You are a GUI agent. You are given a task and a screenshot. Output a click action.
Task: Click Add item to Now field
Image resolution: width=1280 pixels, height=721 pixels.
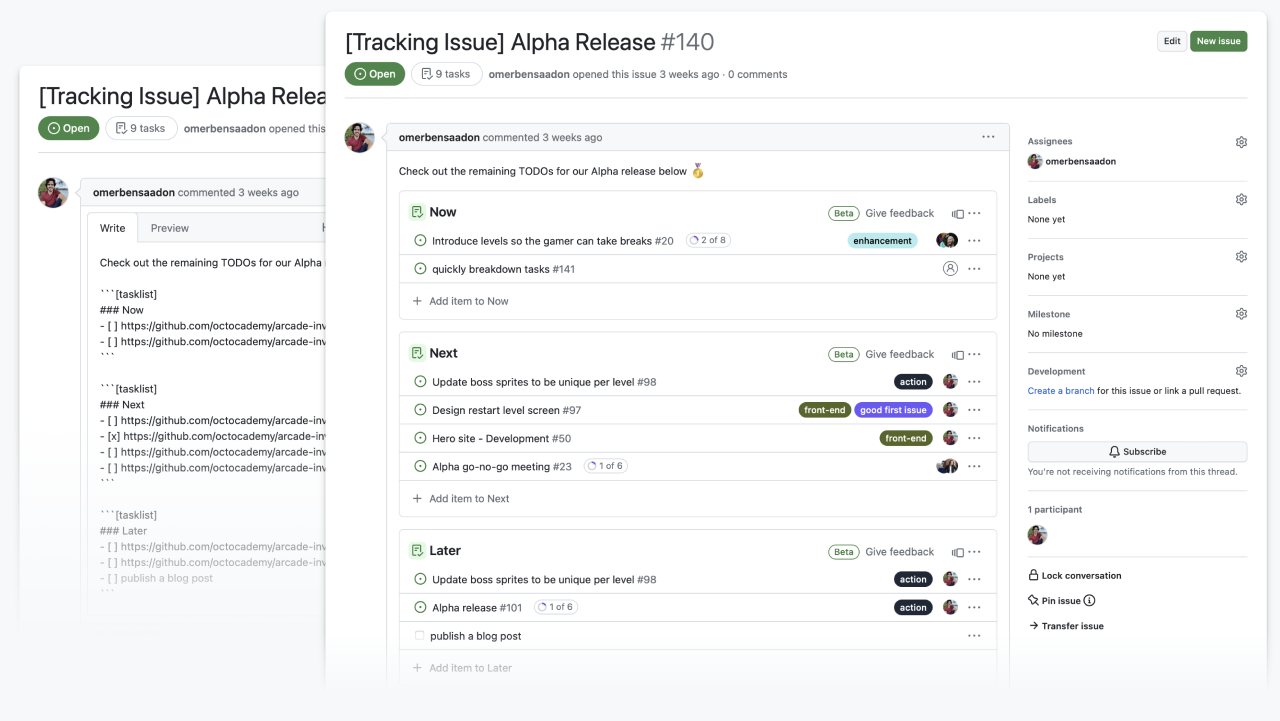[468, 301]
